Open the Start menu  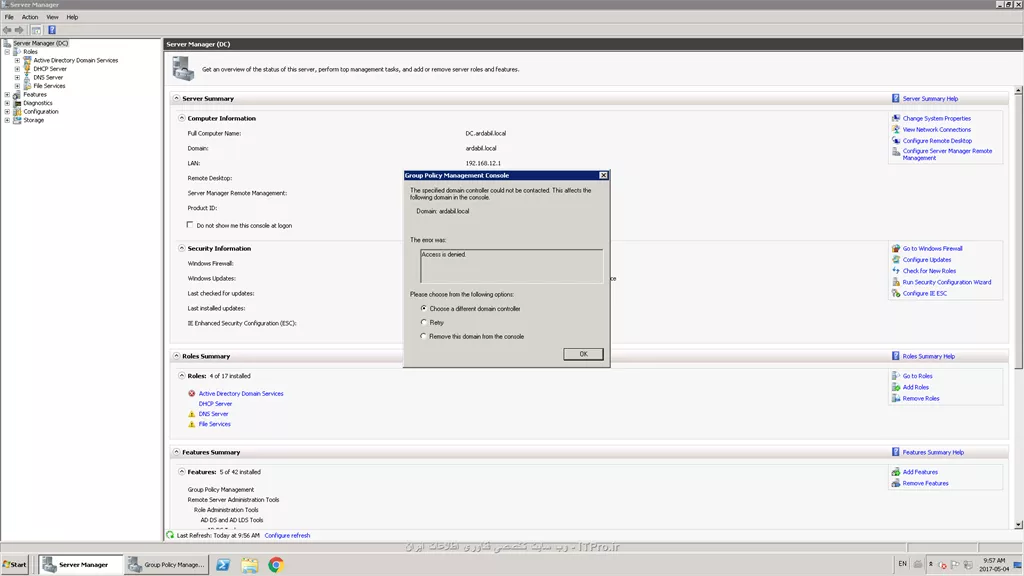14,565
